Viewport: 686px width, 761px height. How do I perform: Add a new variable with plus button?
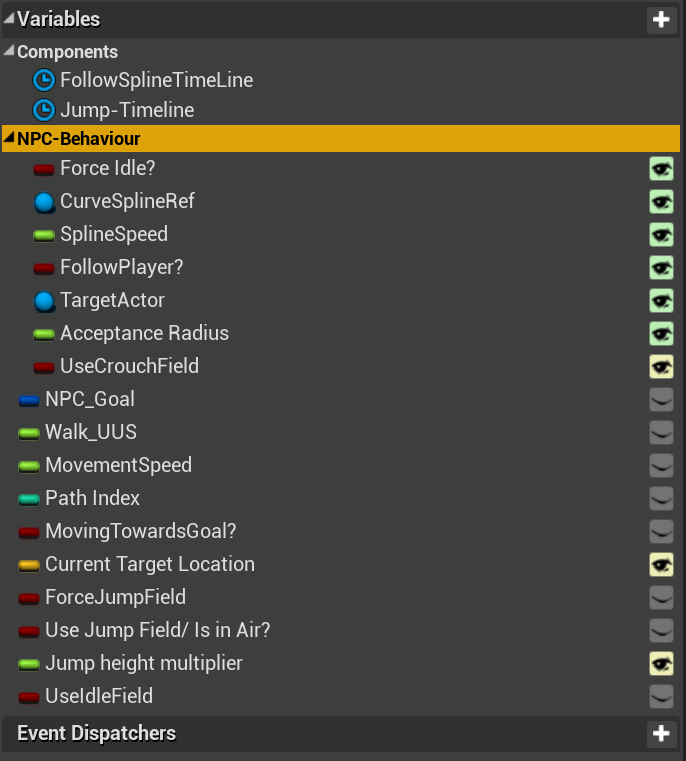(x=661, y=20)
